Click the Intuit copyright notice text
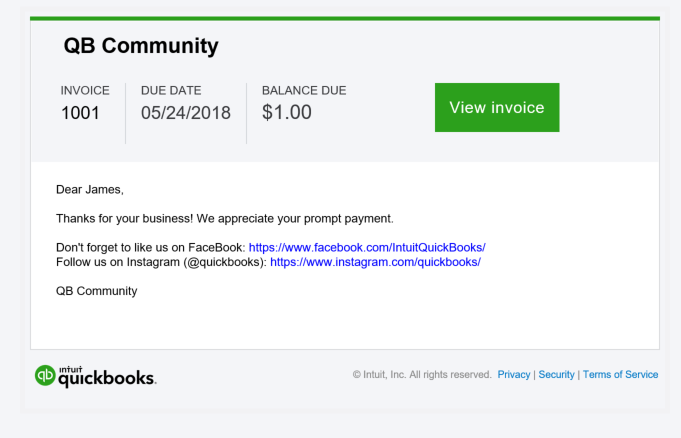Viewport: 681px width, 438px height. click(x=421, y=375)
